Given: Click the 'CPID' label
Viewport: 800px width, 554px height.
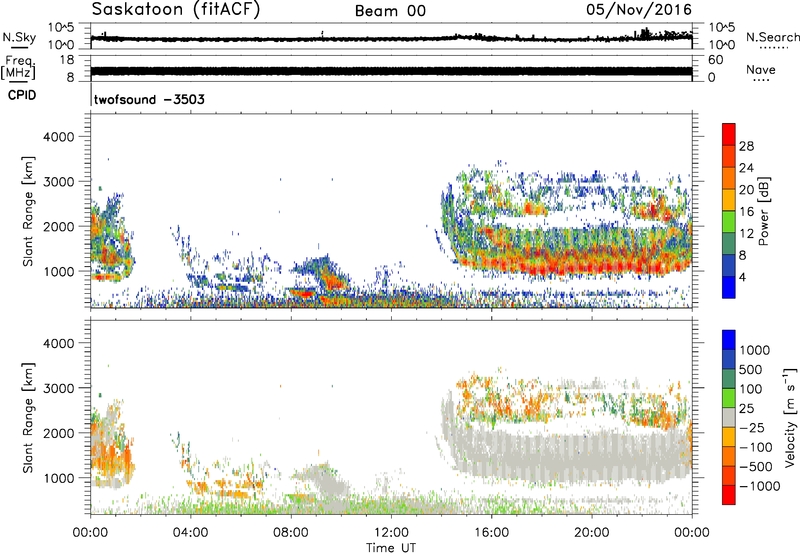Looking at the screenshot, I should [x=22, y=95].
